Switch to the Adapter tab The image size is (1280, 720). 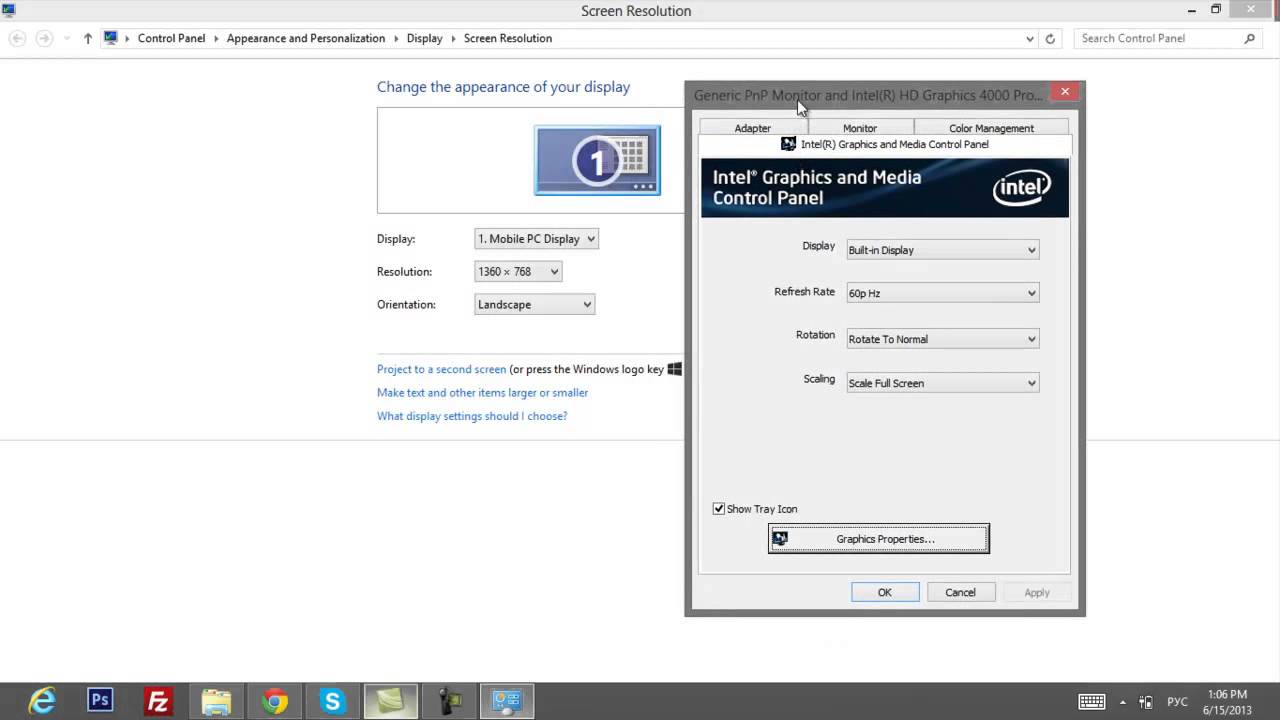[x=753, y=128]
